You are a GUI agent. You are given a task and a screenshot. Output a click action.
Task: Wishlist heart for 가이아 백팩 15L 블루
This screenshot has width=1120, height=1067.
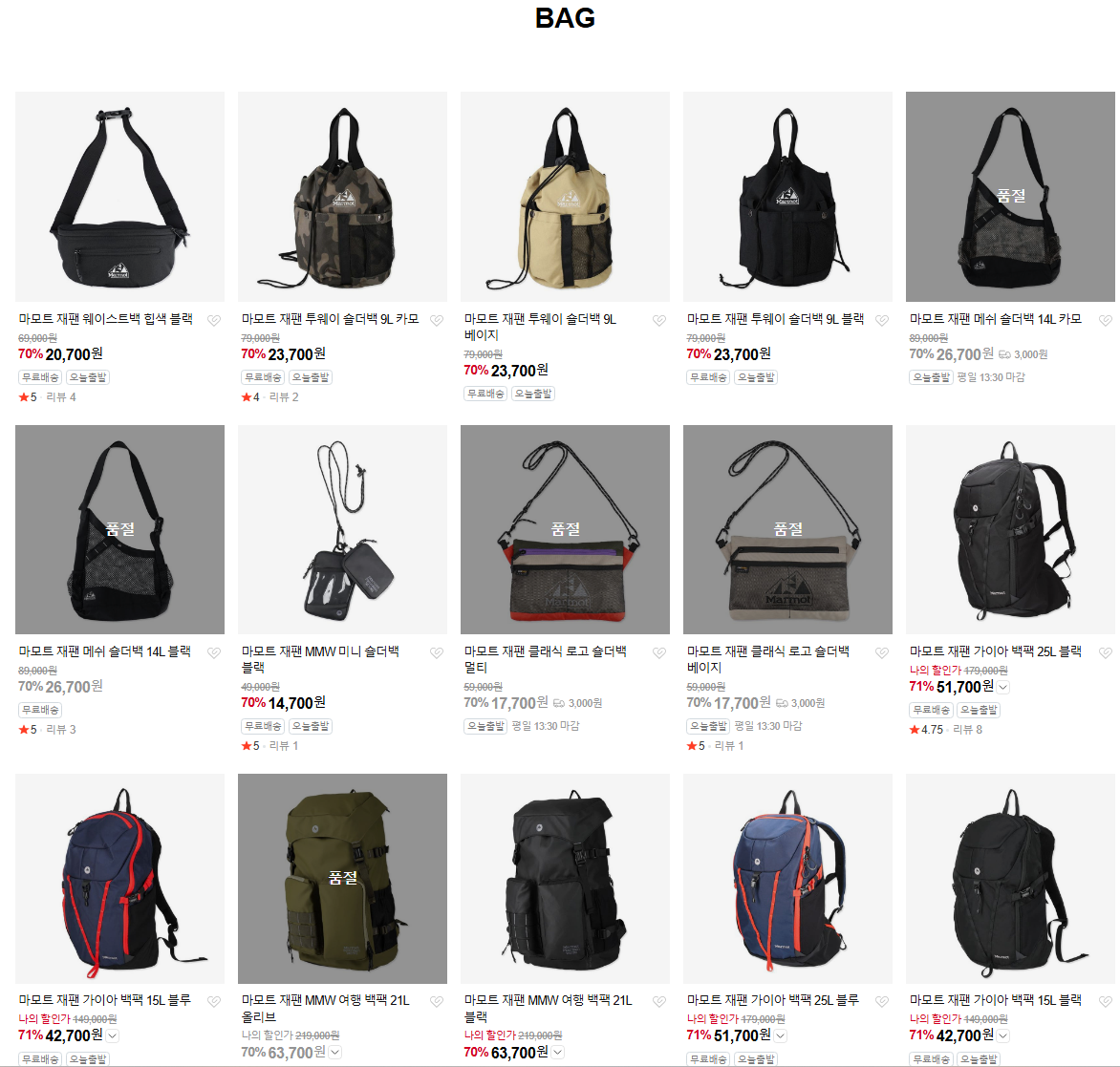coord(213,1001)
